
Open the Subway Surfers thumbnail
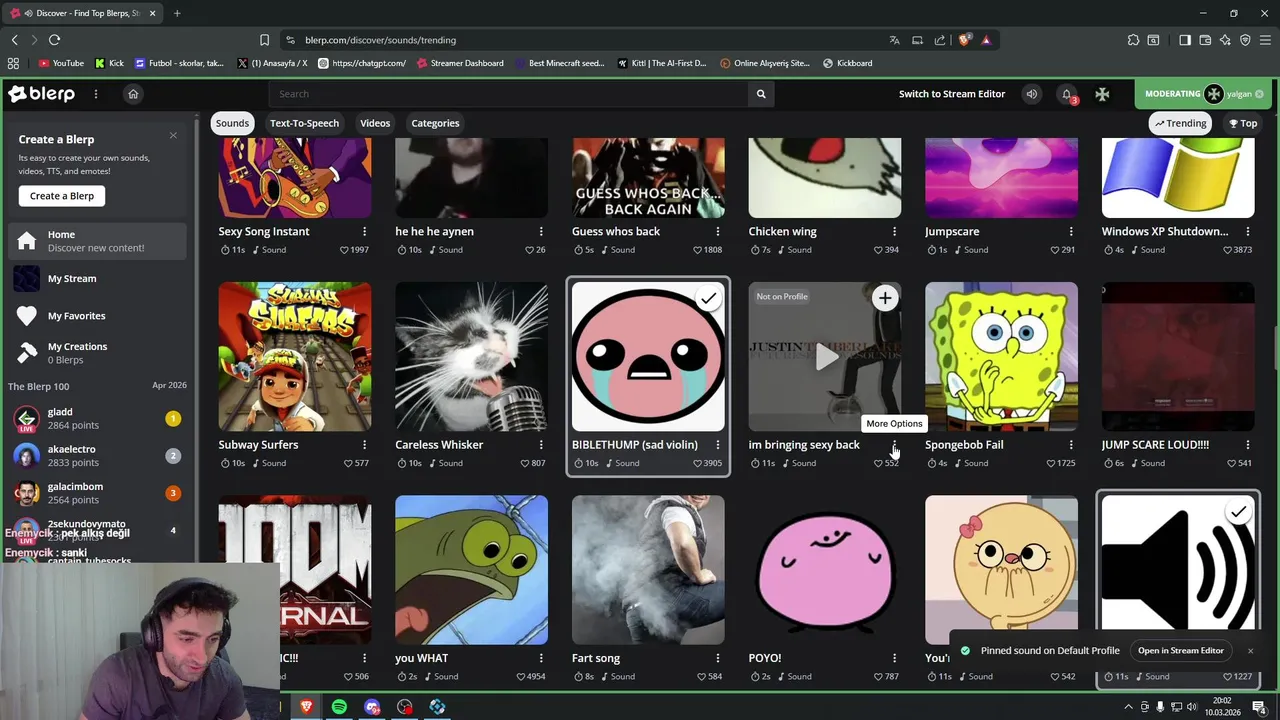tap(295, 357)
